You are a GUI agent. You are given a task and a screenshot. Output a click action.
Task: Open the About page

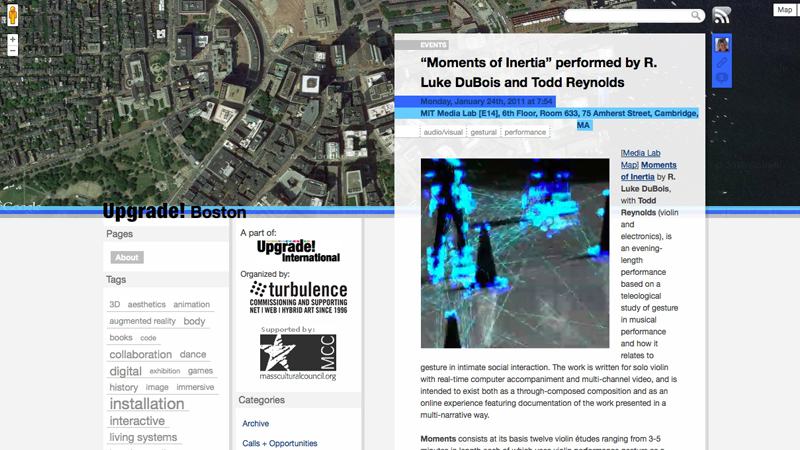127,257
